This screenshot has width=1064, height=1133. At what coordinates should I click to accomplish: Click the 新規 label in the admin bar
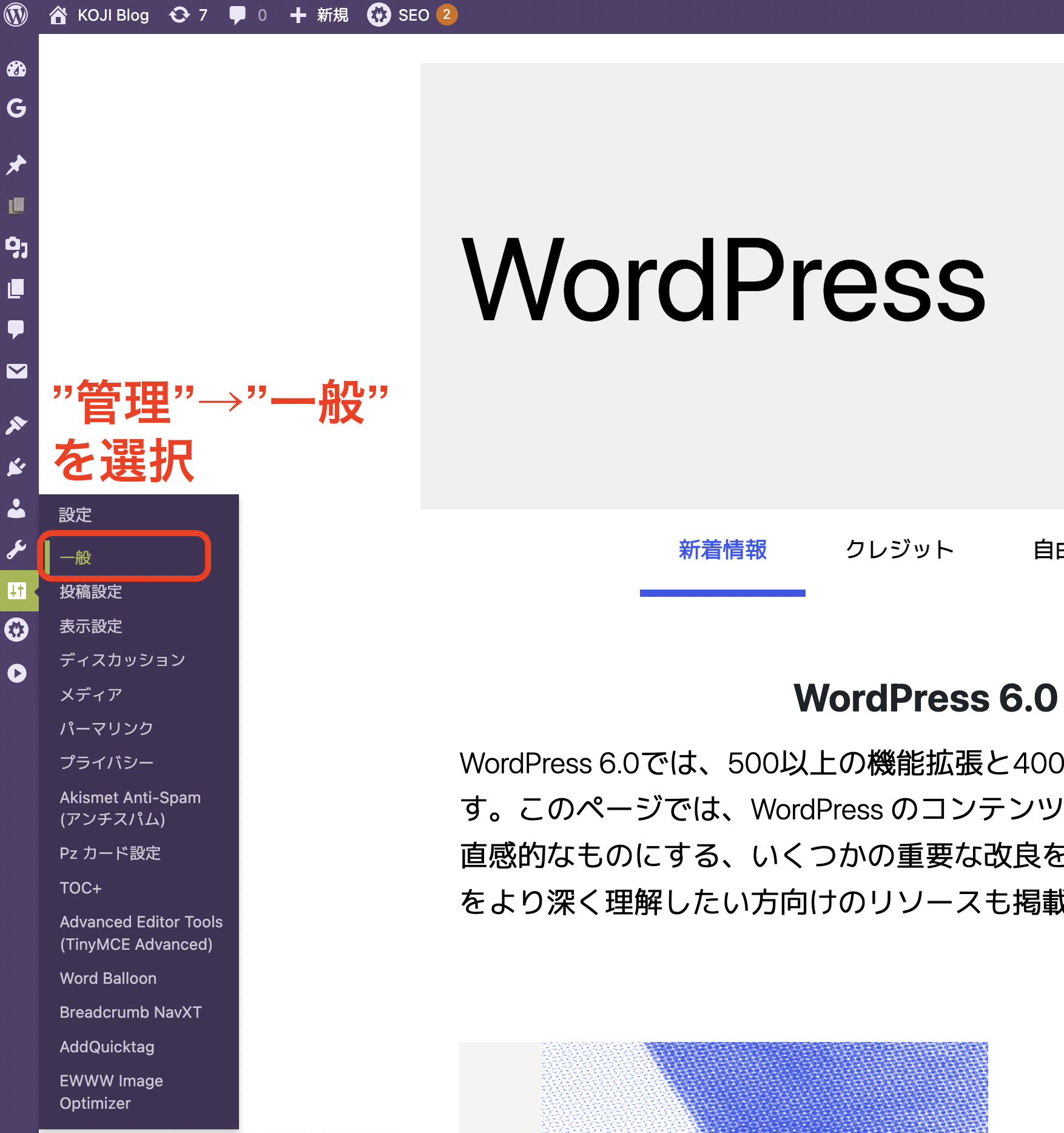pyautogui.click(x=332, y=15)
